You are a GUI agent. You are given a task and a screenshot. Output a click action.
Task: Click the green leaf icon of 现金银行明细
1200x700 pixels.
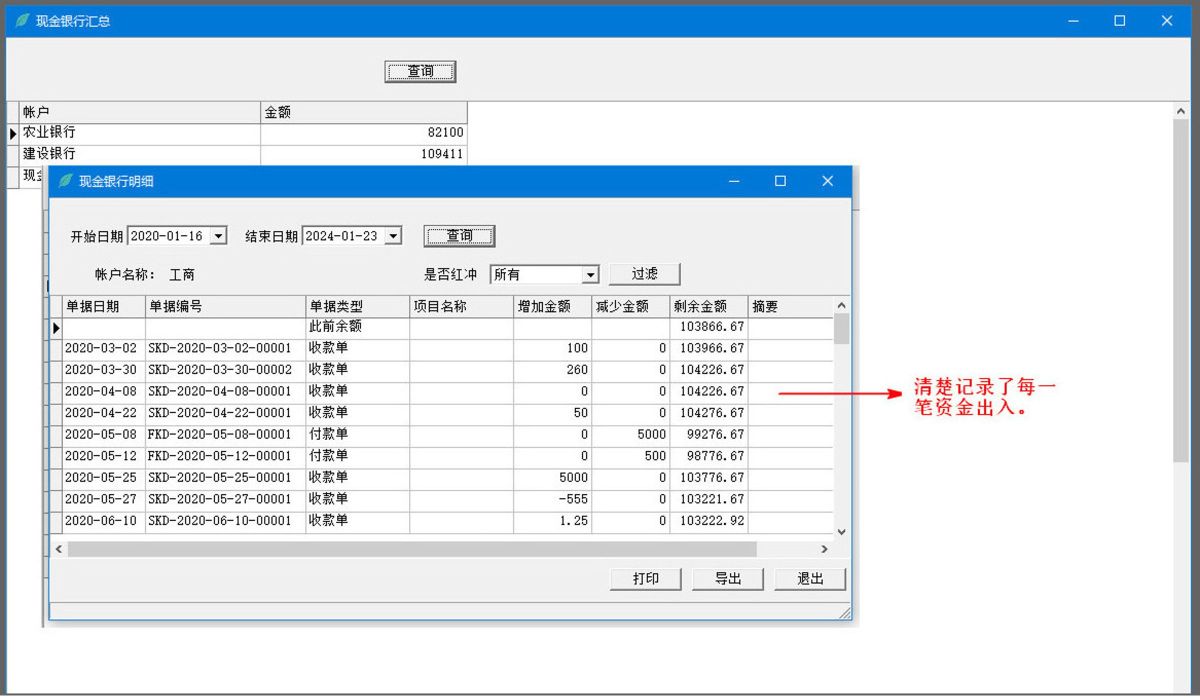coord(66,181)
